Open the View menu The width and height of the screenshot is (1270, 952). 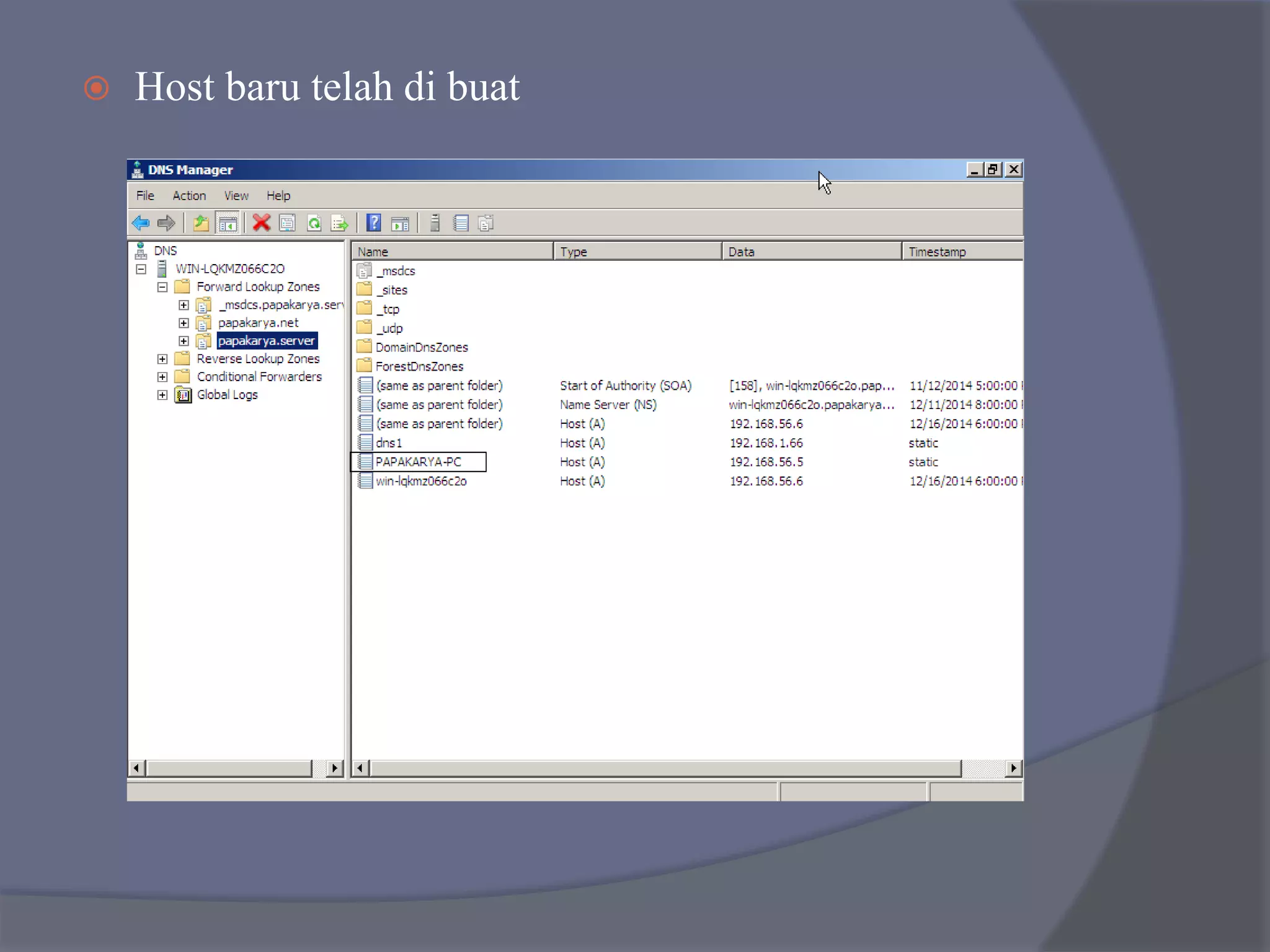click(236, 196)
